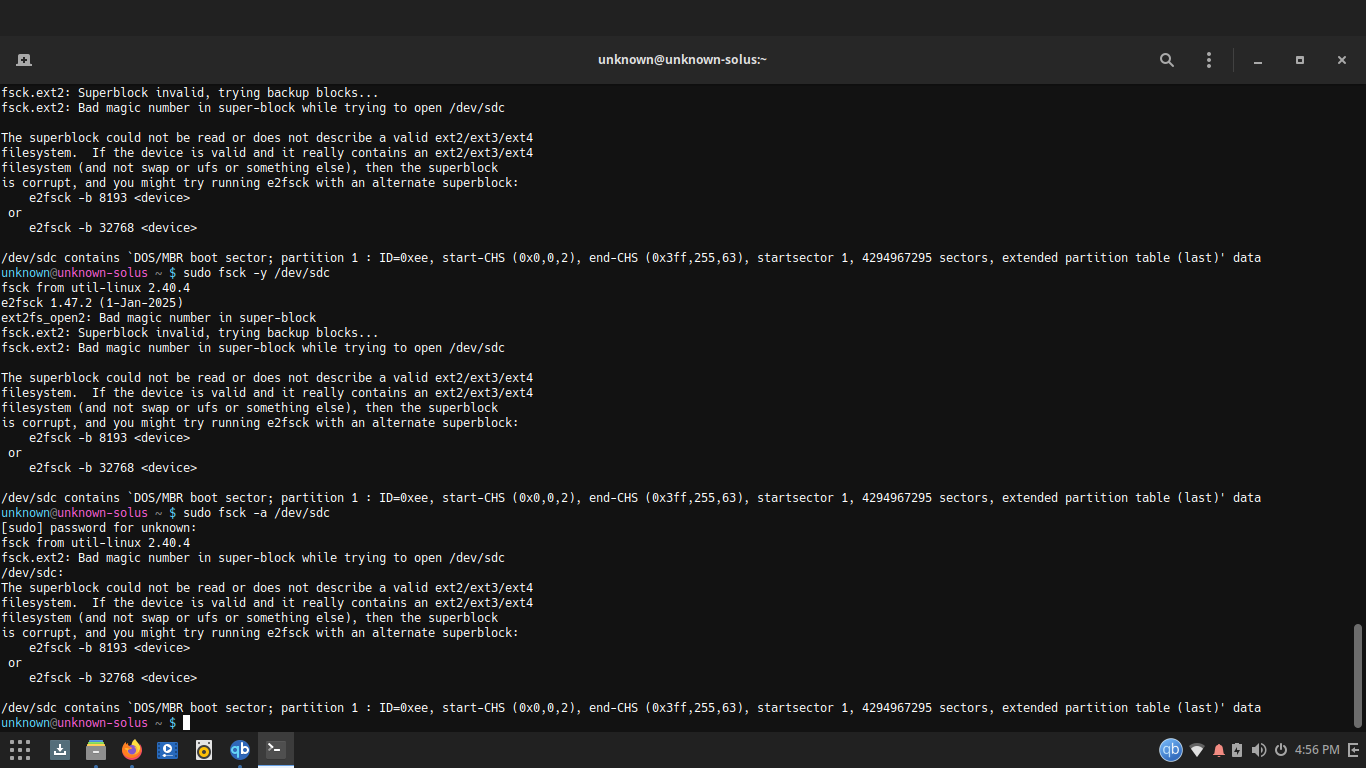This screenshot has width=1366, height=768.
Task: Open the volume control in the tray
Action: click(x=1258, y=750)
